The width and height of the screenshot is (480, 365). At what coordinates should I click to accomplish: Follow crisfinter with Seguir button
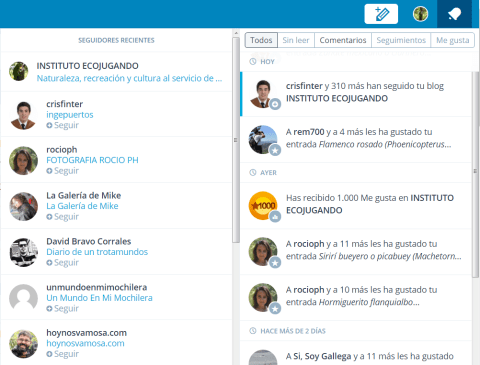(x=63, y=125)
